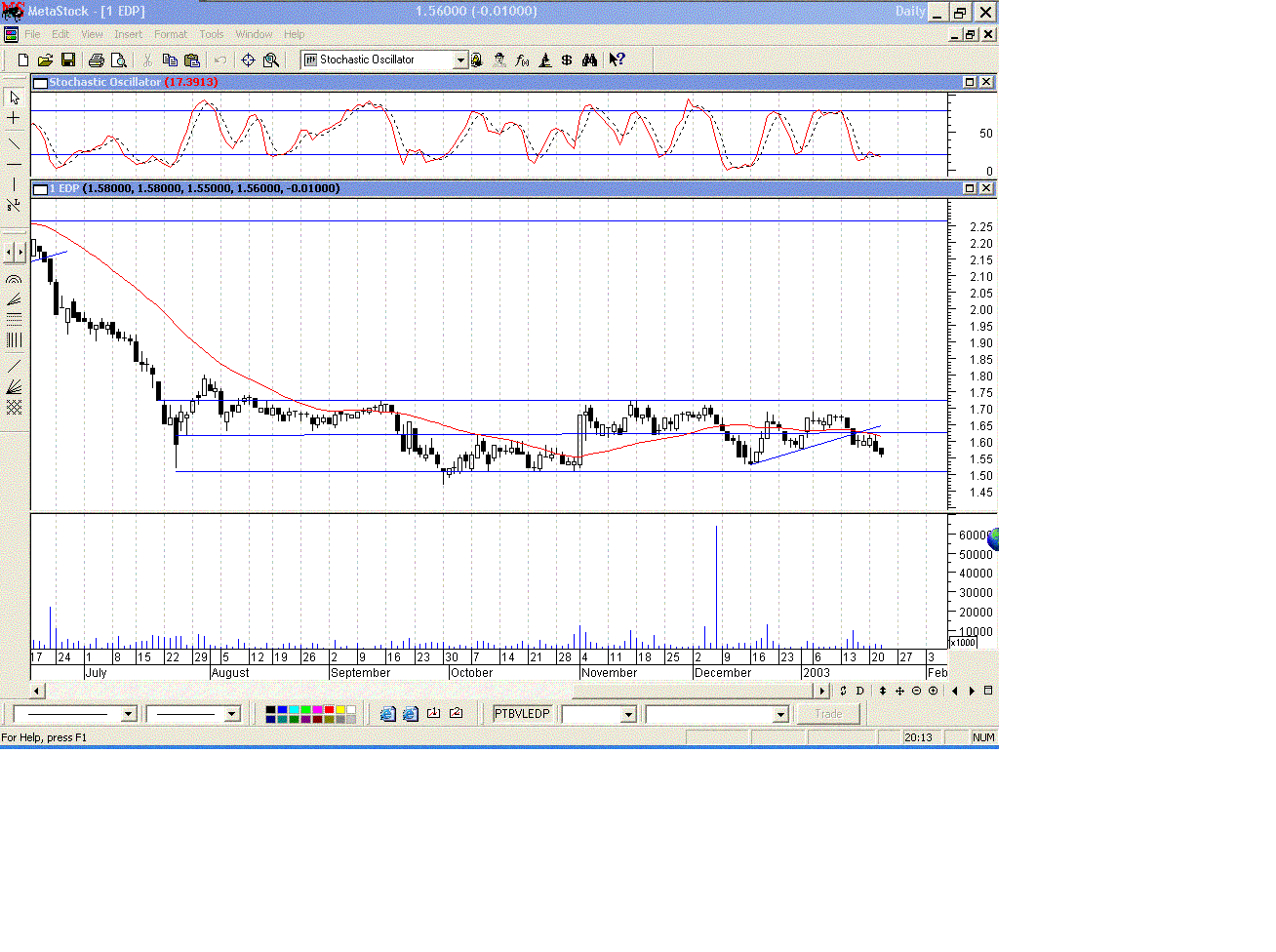This screenshot has height=952, width=1276.
Task: Click the Print Preview toolbar icon
Action: (119, 59)
